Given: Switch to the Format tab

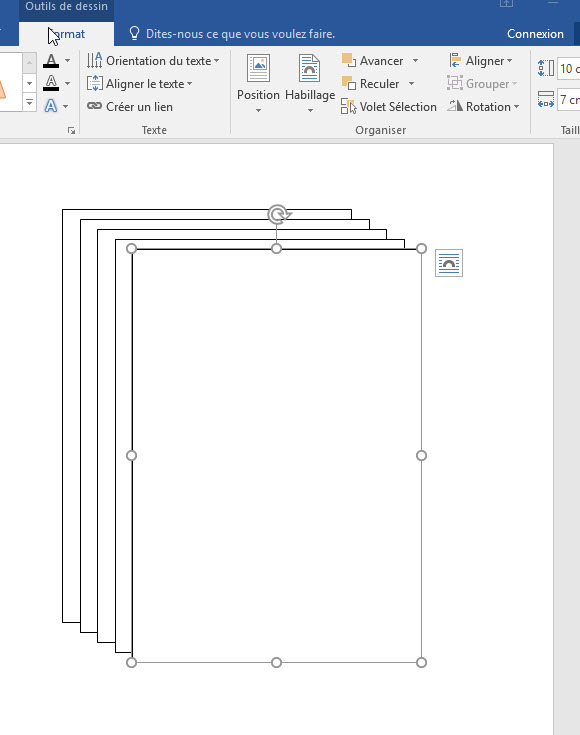Looking at the screenshot, I should 67,34.
